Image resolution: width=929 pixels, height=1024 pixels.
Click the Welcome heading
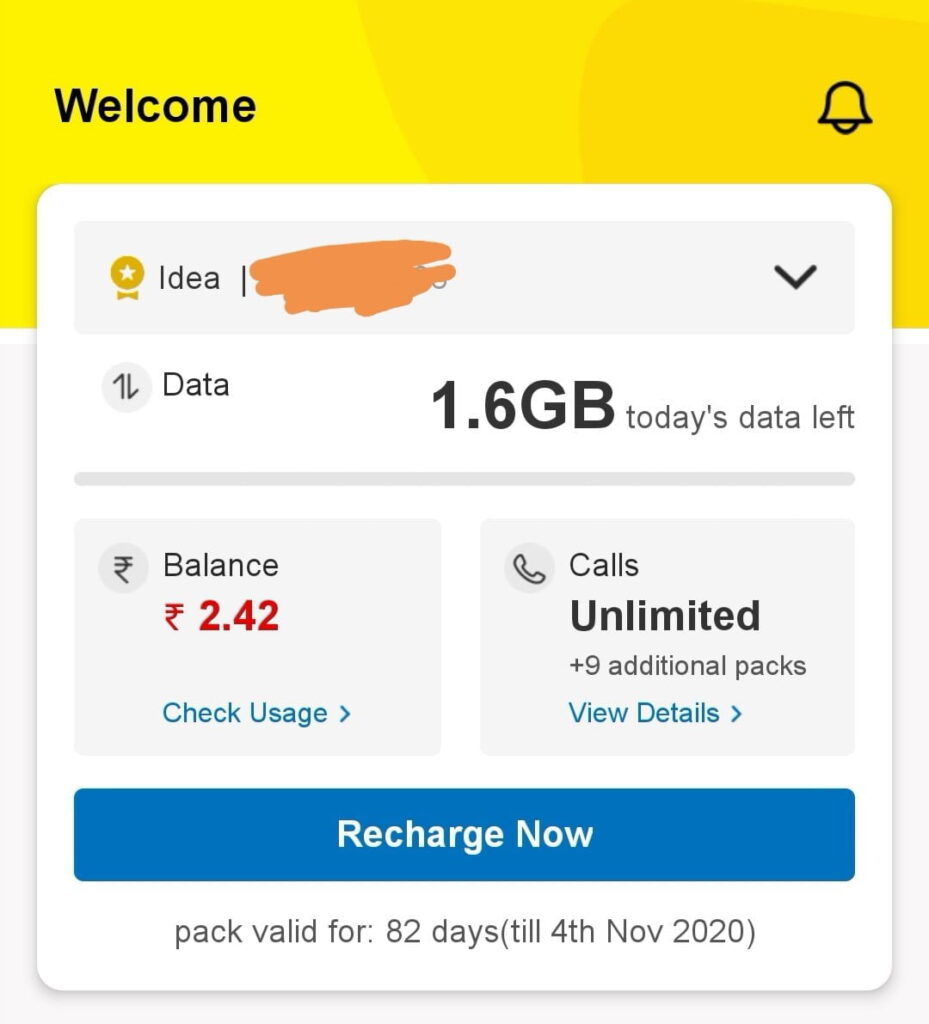pyautogui.click(x=155, y=106)
